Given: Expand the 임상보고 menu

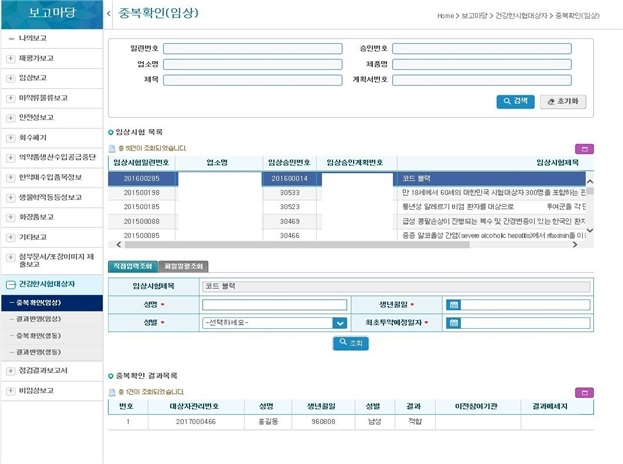Looking at the screenshot, I should coord(11,78).
